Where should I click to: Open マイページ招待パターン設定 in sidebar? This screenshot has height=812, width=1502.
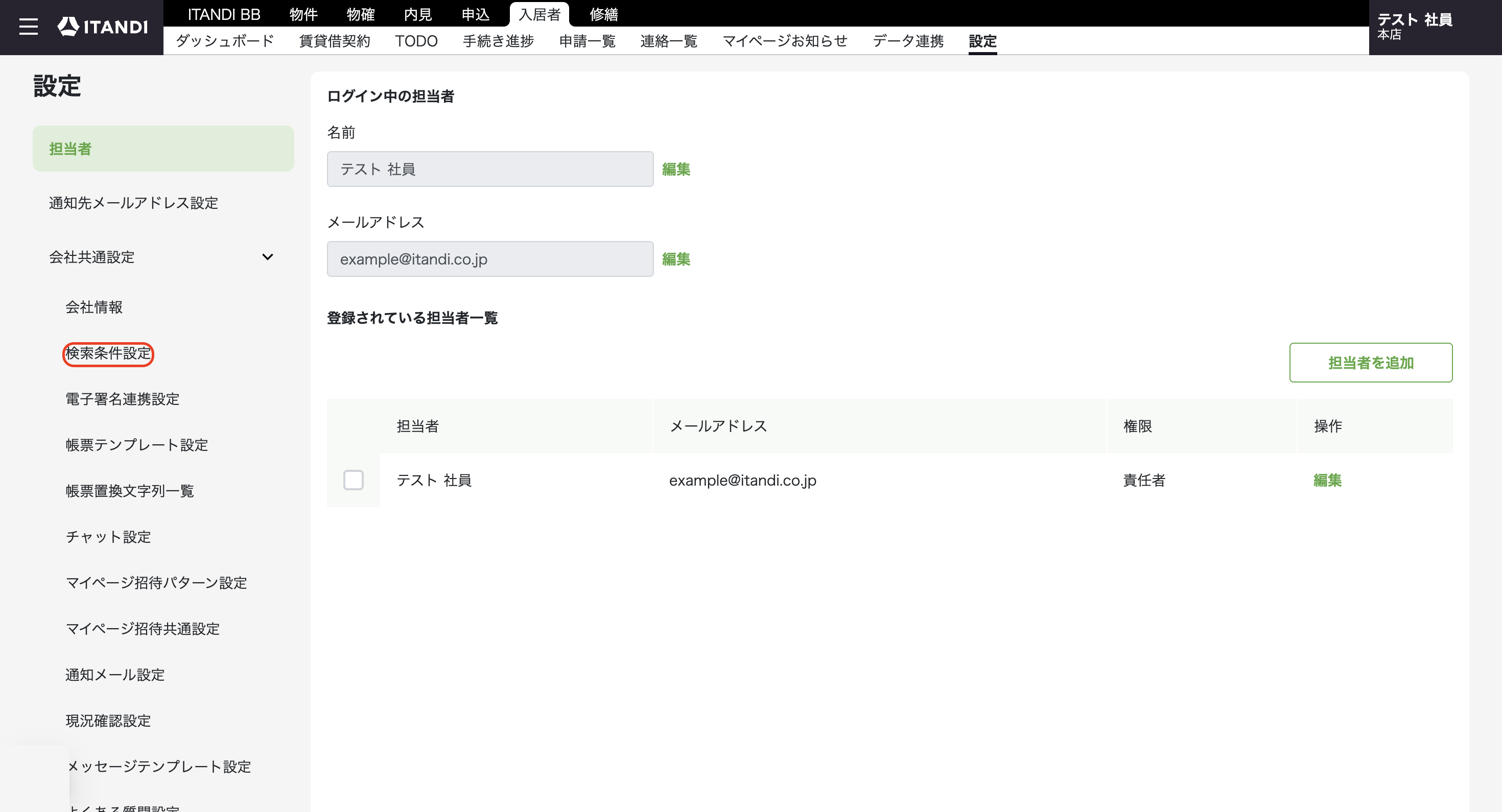point(156,583)
